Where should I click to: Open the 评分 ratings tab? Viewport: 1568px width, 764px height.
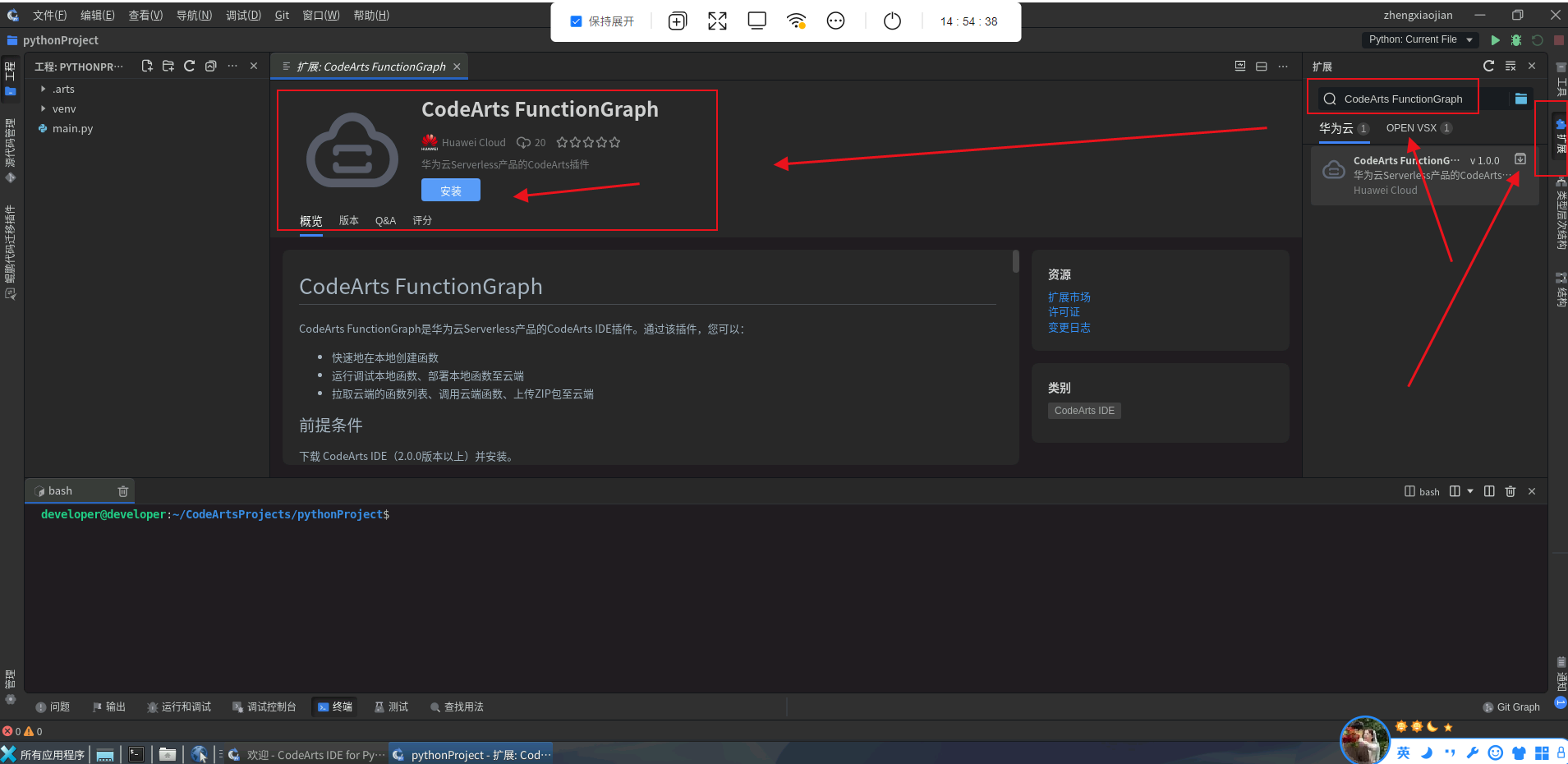pos(422,221)
